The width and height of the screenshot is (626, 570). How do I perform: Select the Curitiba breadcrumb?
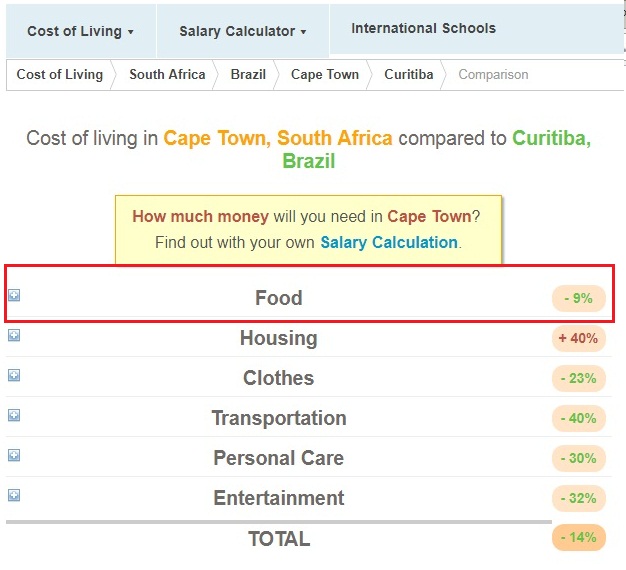coord(408,74)
